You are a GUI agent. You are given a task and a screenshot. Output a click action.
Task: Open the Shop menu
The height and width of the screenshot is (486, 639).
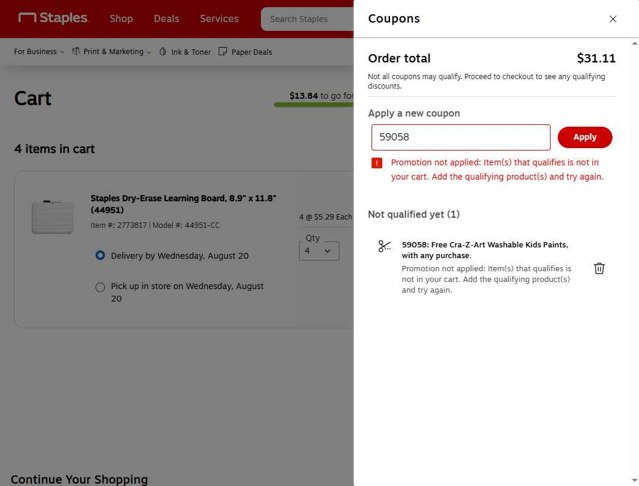[121, 19]
